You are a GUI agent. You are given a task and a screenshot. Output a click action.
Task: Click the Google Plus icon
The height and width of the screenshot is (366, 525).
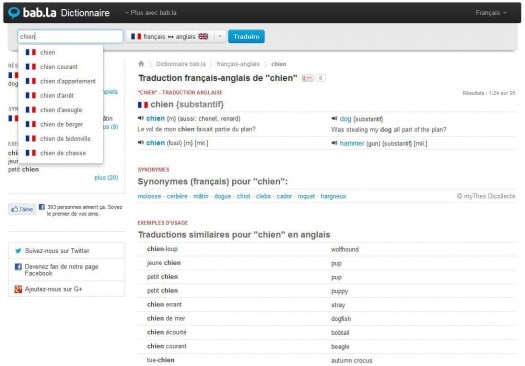point(18,289)
